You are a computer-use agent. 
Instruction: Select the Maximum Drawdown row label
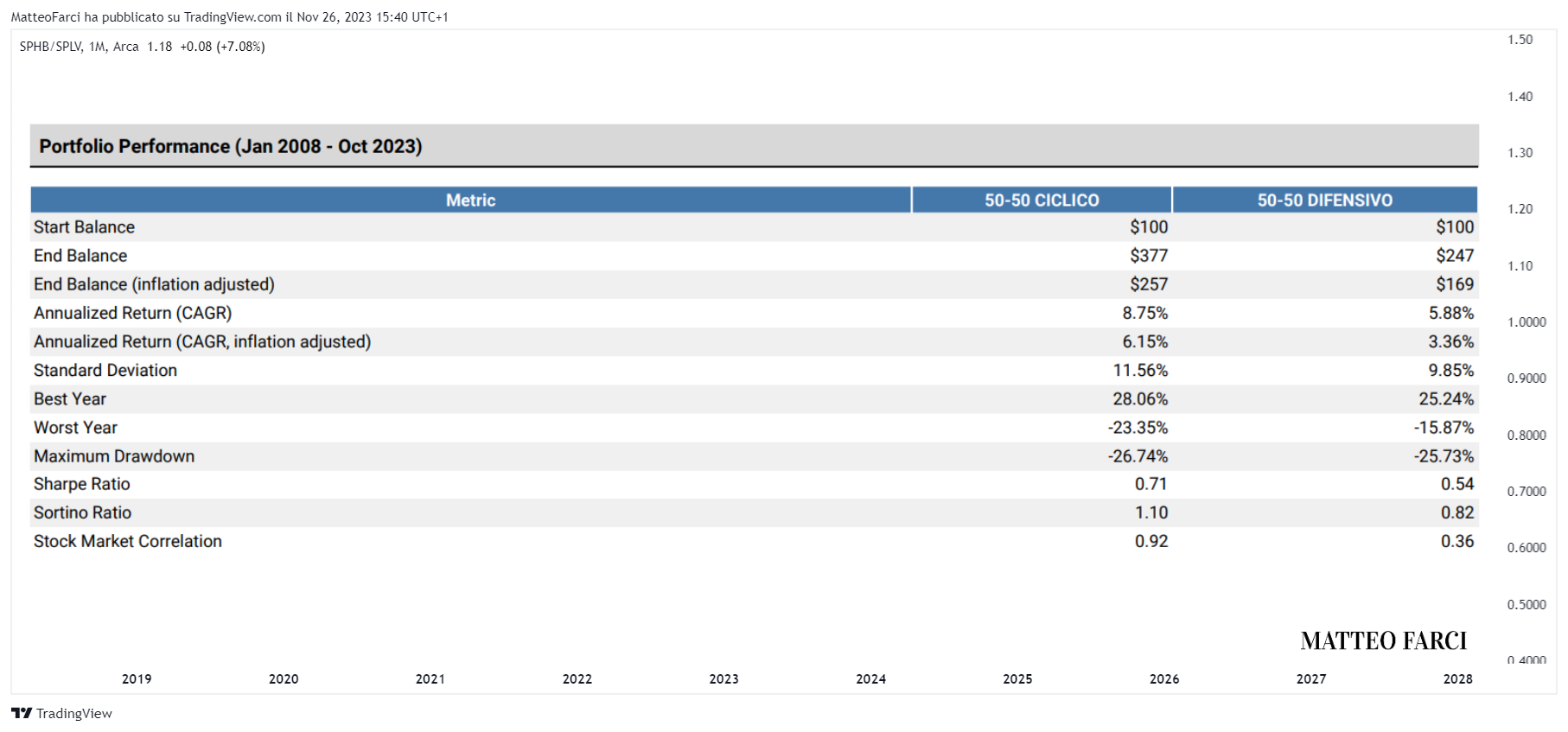click(x=114, y=456)
